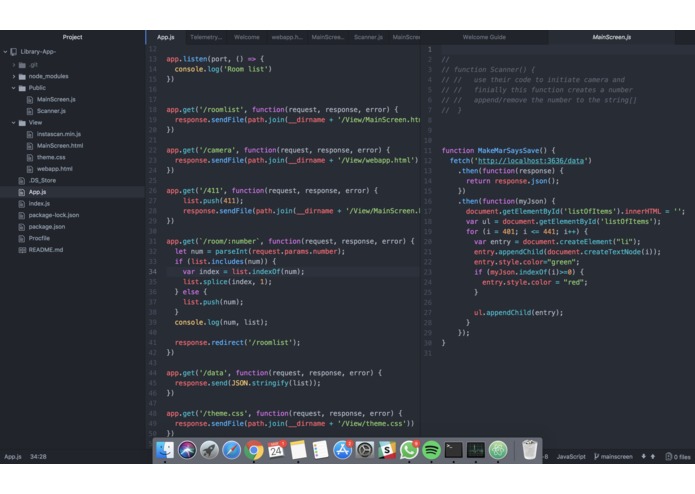The height and width of the screenshot is (494, 695).
Task: Launch Google Chrome from the dock
Action: tap(254, 451)
